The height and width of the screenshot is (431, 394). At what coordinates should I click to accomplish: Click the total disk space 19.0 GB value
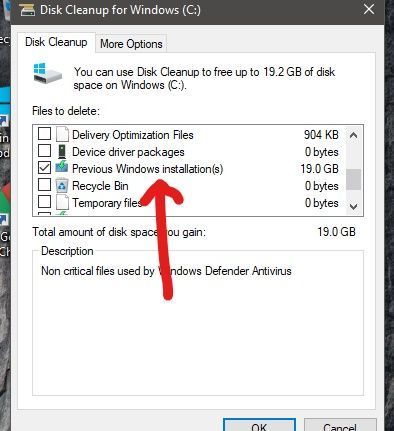point(337,232)
